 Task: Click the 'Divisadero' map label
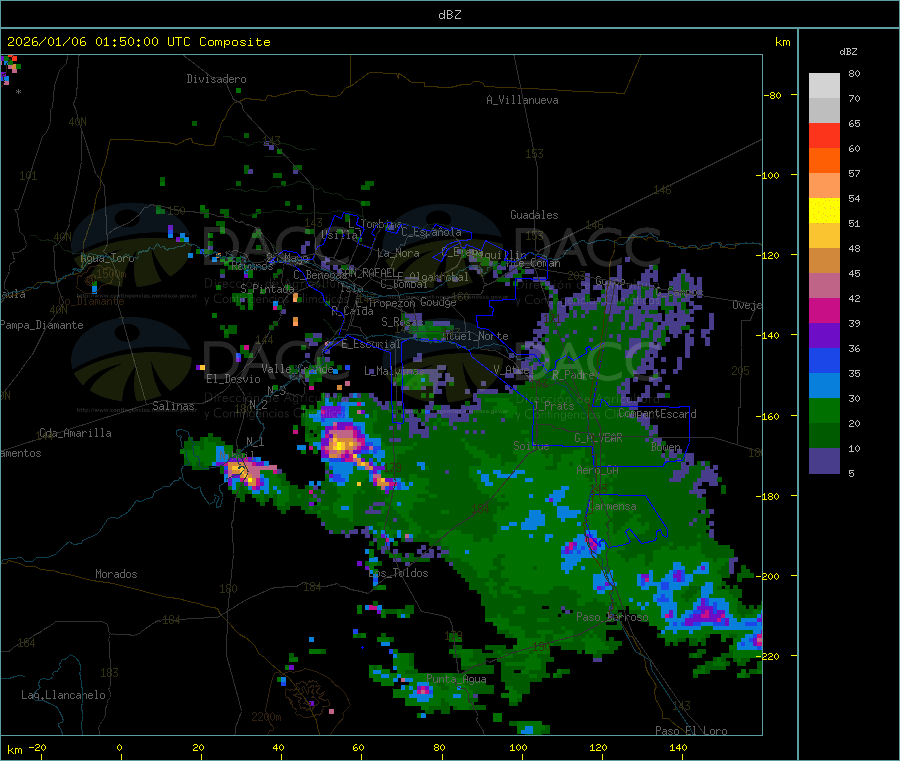tap(216, 79)
